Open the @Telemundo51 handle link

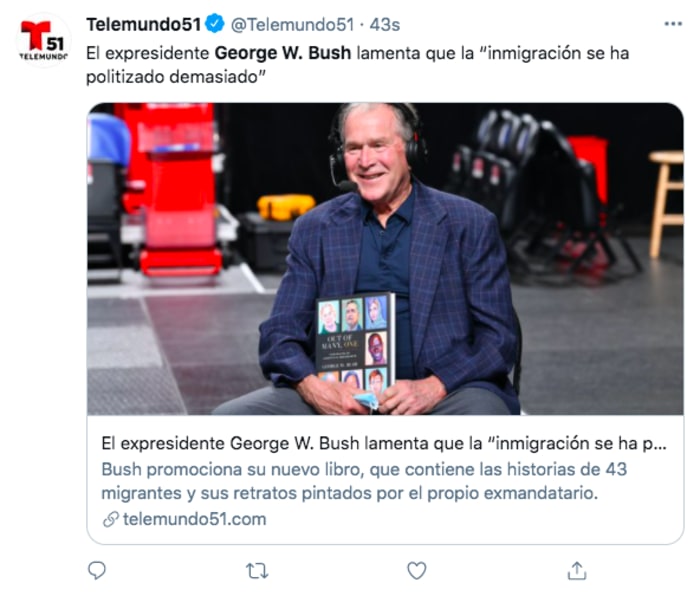click(x=292, y=25)
